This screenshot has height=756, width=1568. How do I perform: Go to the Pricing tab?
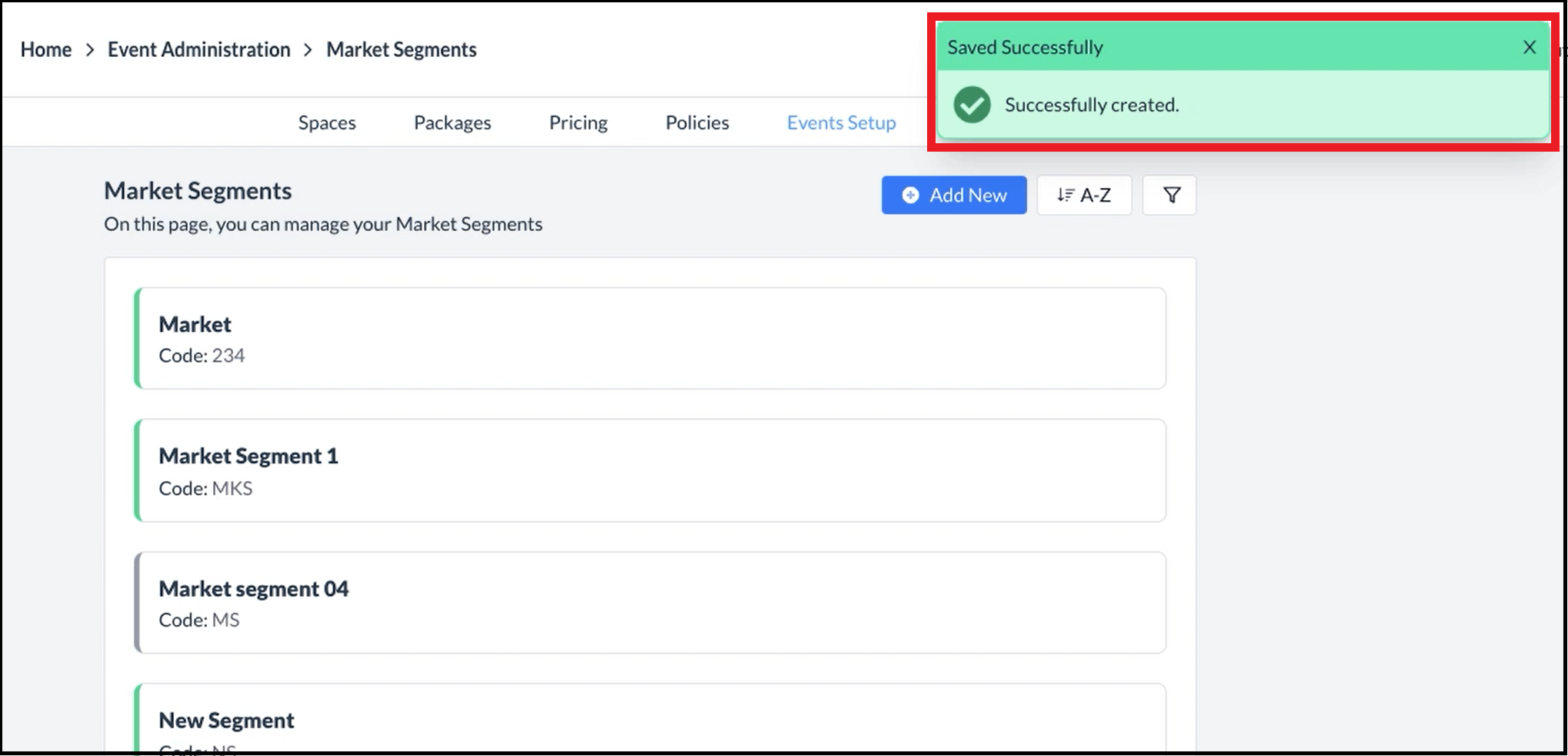pos(578,123)
